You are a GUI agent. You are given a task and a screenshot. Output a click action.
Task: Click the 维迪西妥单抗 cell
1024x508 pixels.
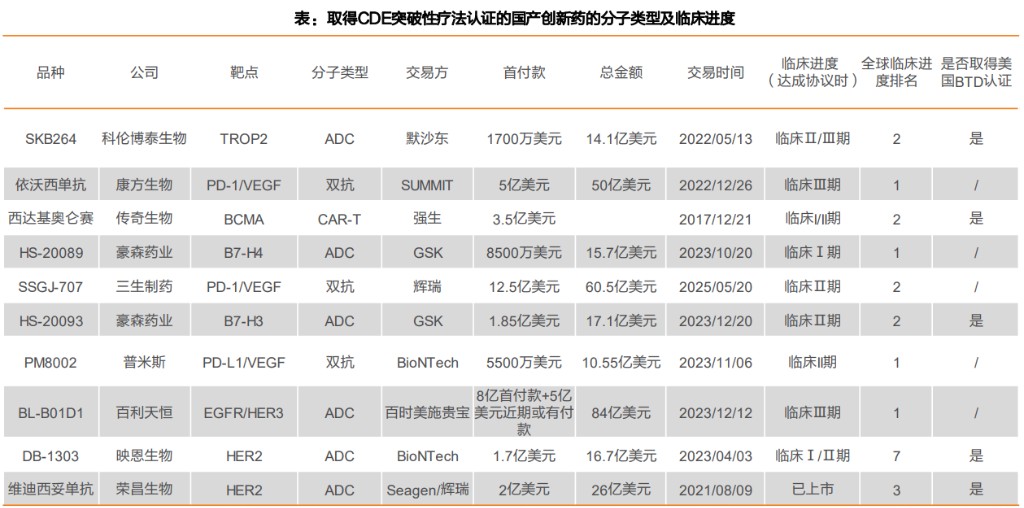click(51, 489)
